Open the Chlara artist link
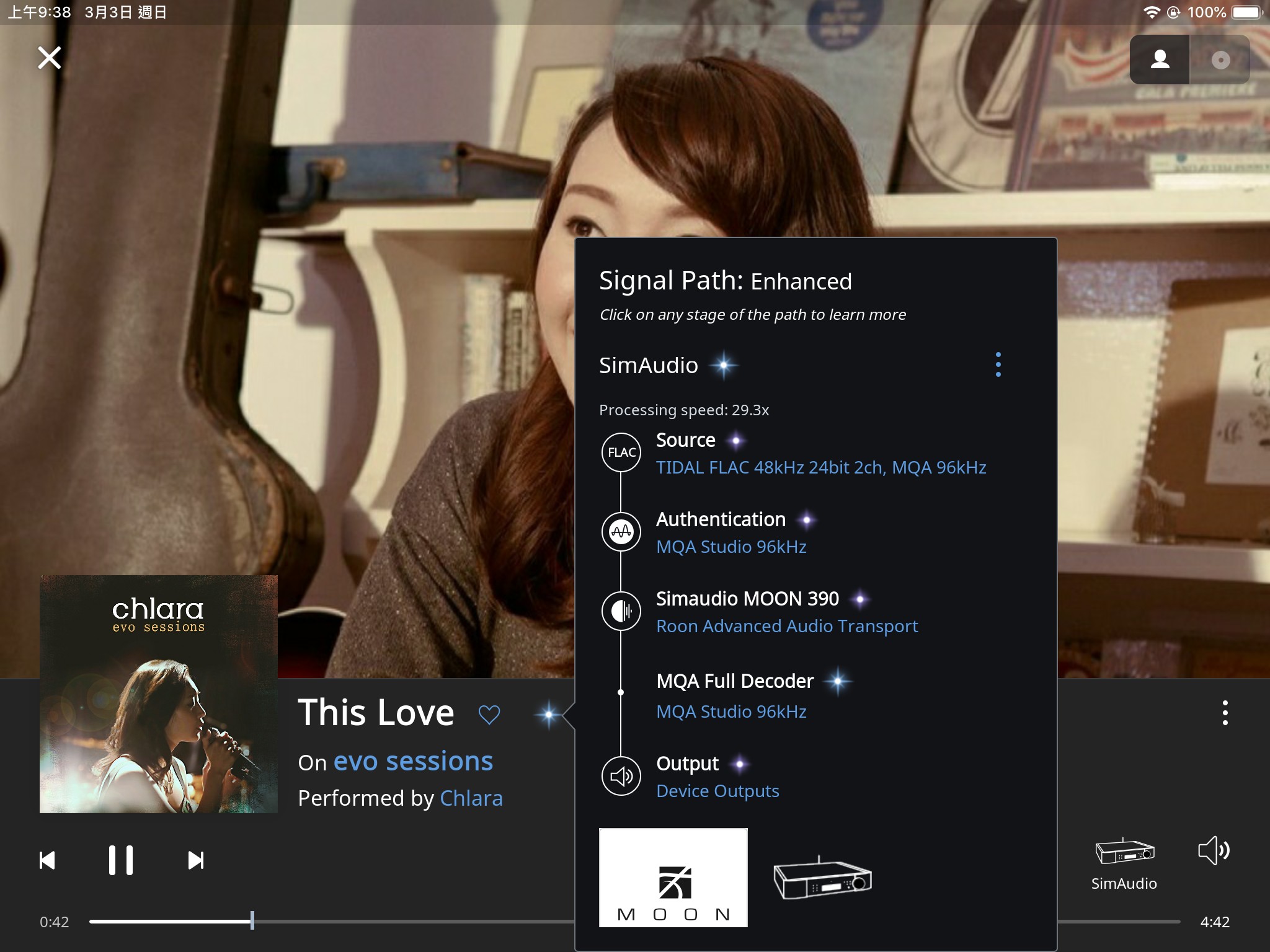 [x=471, y=798]
